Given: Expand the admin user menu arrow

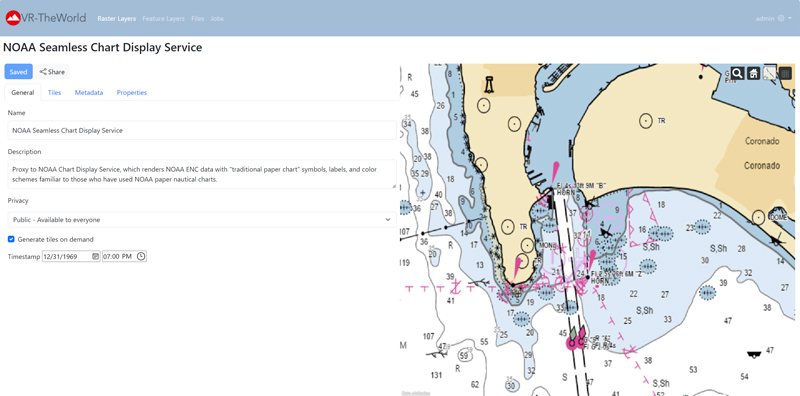Looking at the screenshot, I should (x=790, y=18).
